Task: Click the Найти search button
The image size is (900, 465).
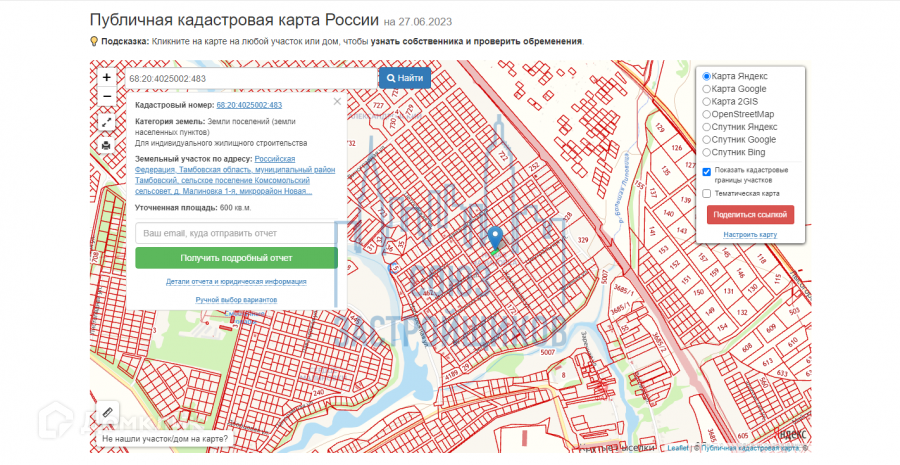Action: coord(405,78)
